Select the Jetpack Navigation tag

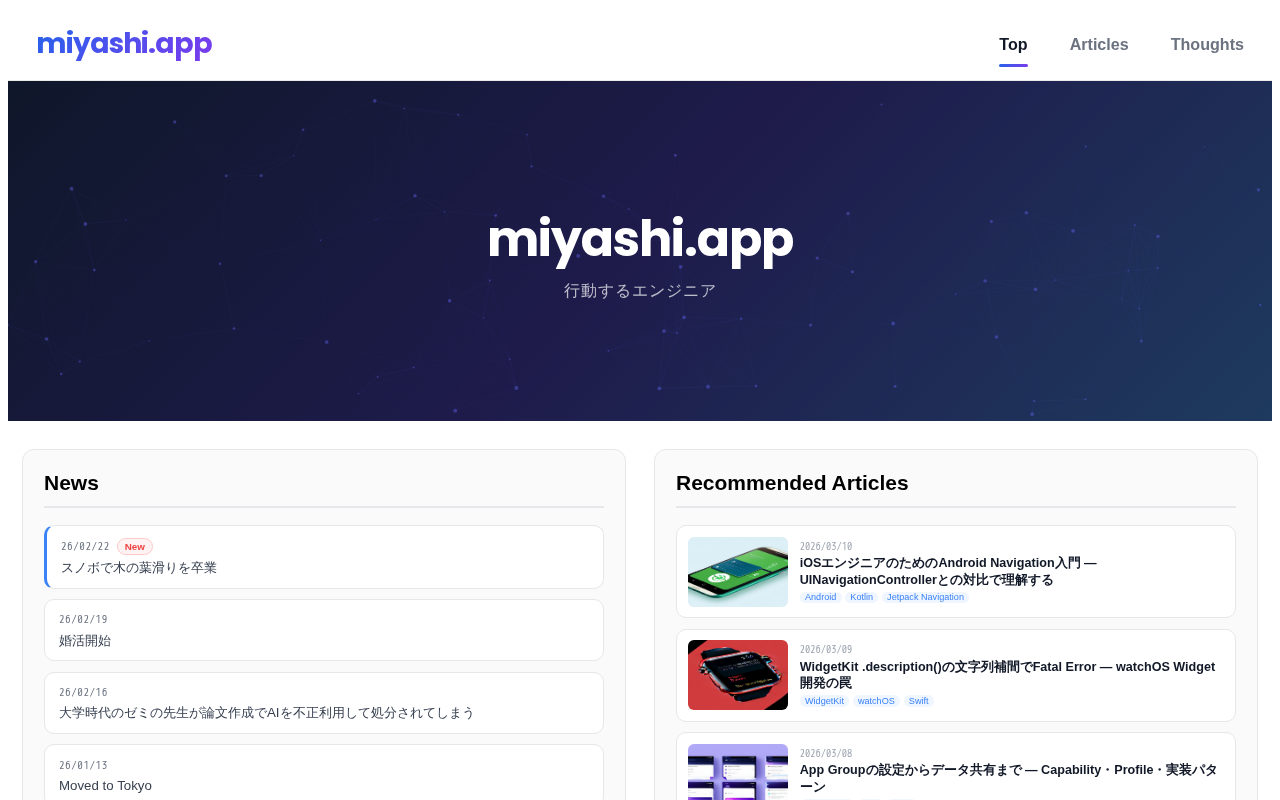[925, 597]
